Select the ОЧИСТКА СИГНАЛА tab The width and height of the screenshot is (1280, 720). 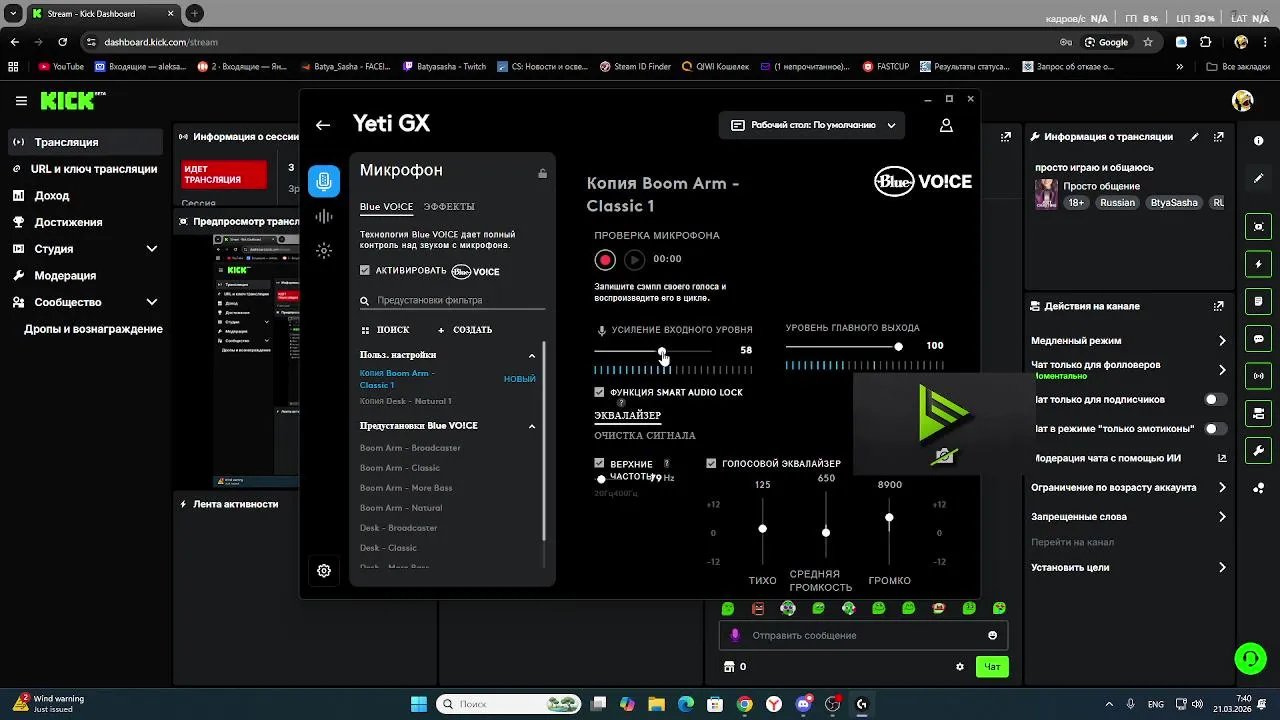click(645, 436)
